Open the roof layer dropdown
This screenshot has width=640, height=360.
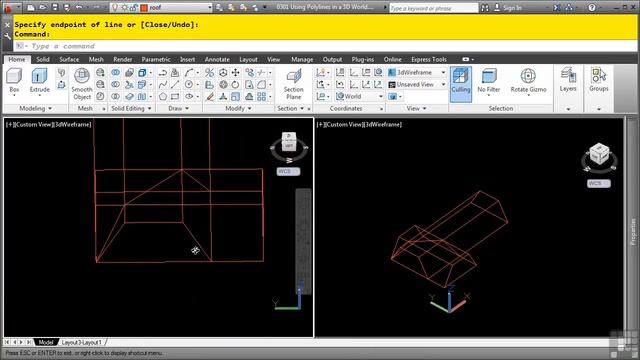coord(209,7)
